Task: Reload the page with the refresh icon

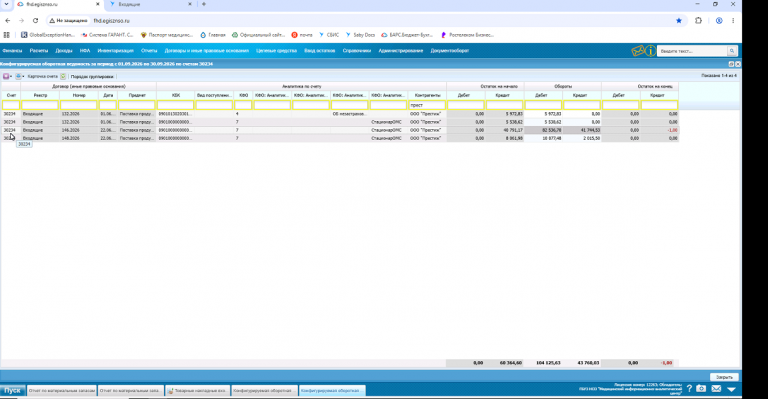Action: (35, 21)
